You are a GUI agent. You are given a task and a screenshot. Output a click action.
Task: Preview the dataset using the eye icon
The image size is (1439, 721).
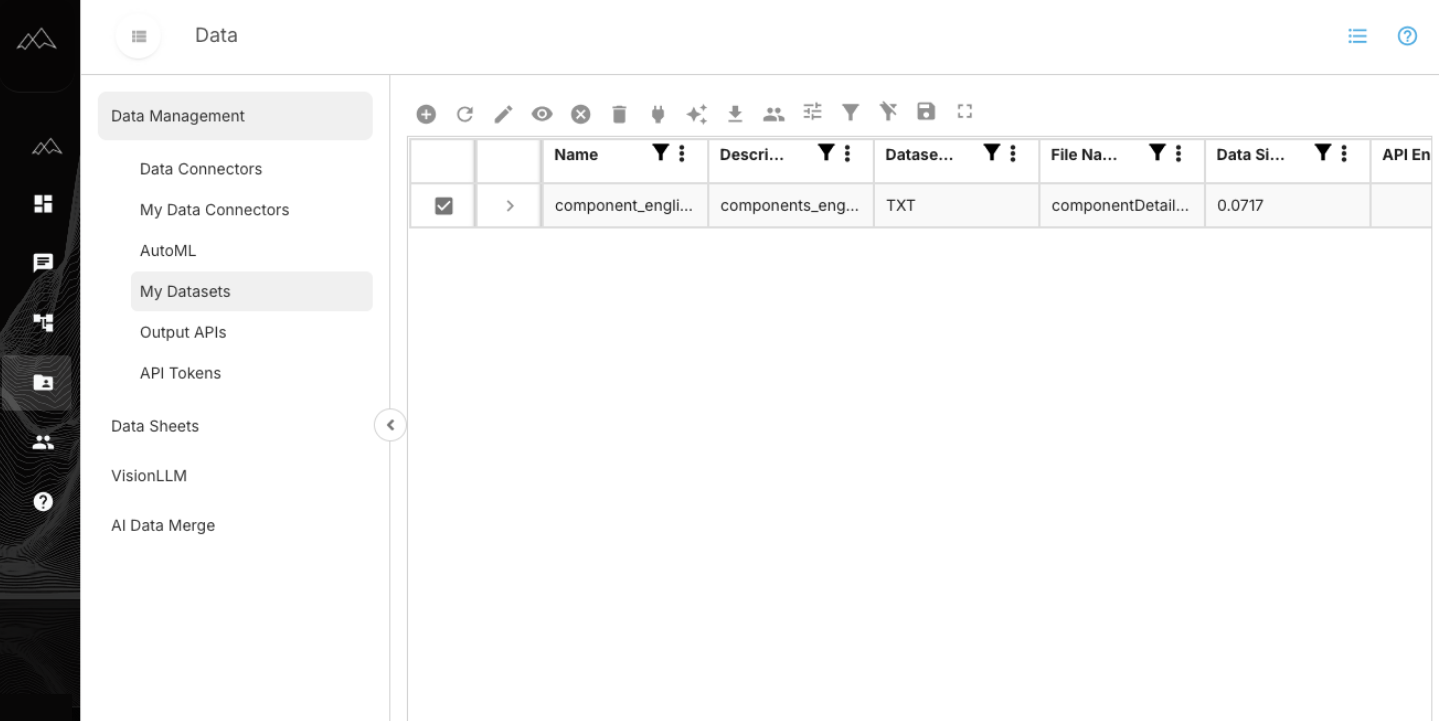tap(542, 113)
